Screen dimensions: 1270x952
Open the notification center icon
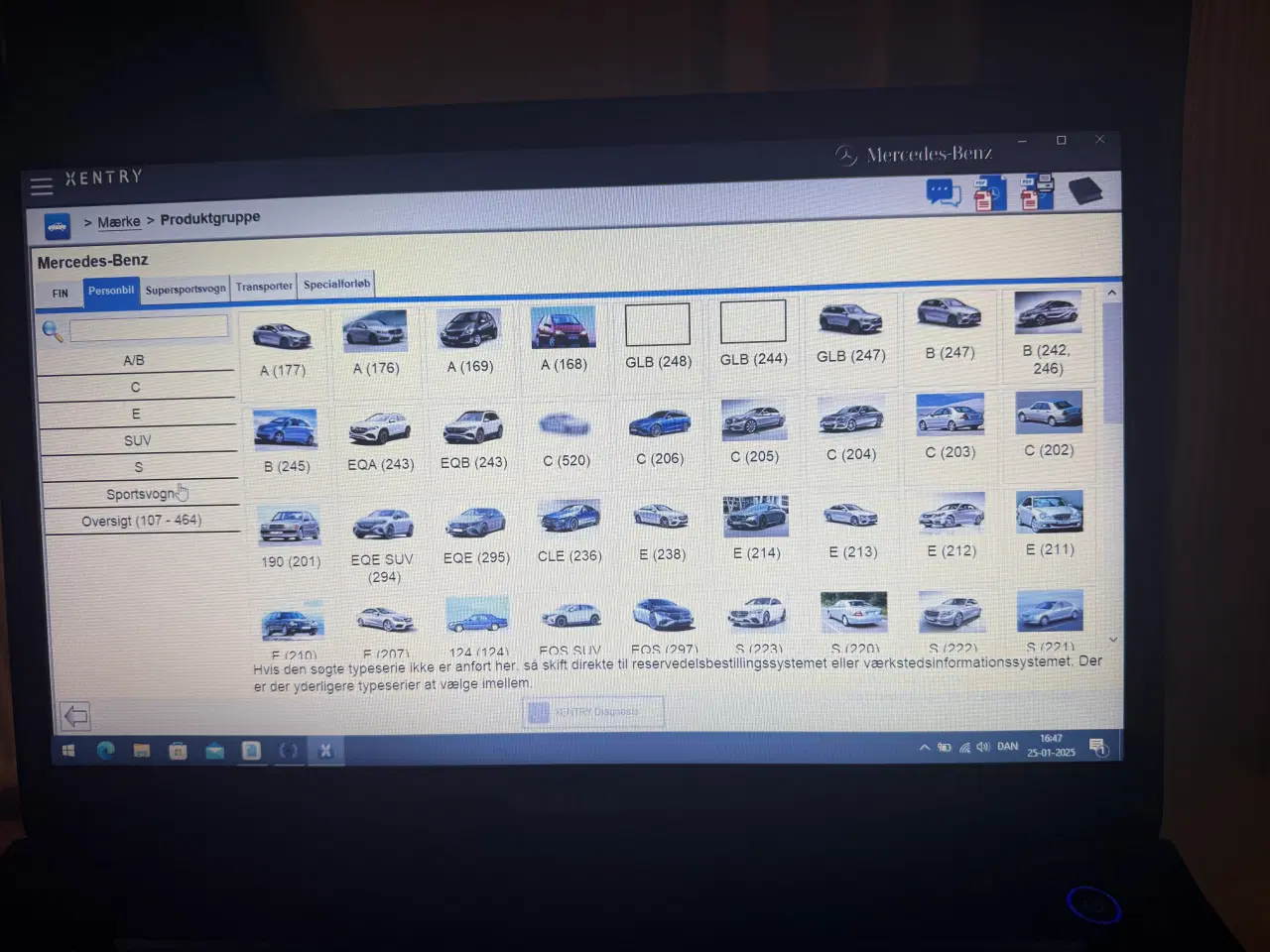click(1098, 747)
